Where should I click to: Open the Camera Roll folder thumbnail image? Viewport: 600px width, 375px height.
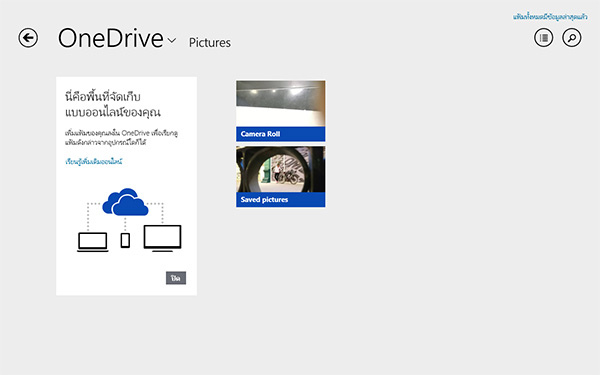tap(280, 104)
